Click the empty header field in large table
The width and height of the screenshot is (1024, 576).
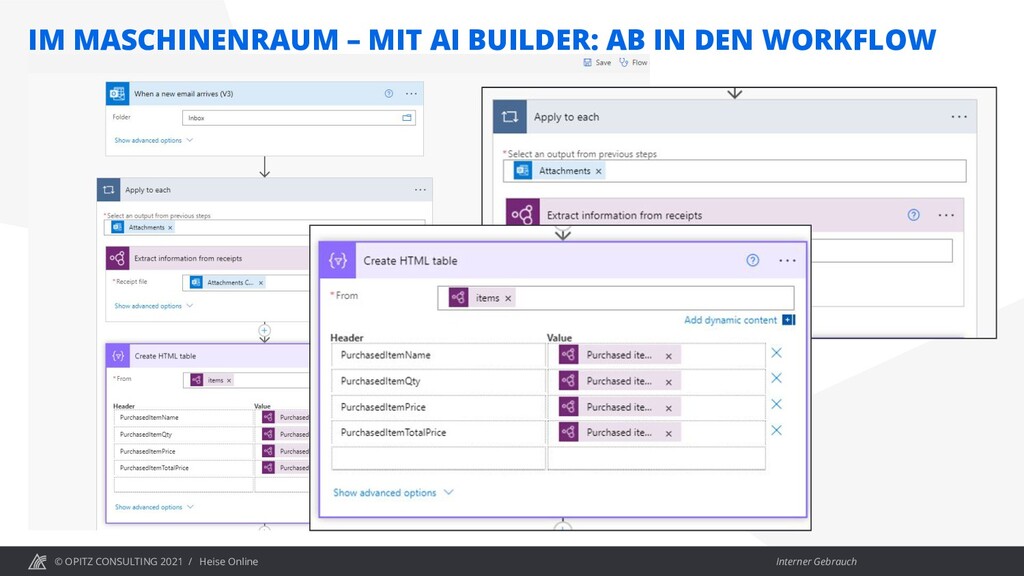[x=438, y=458]
